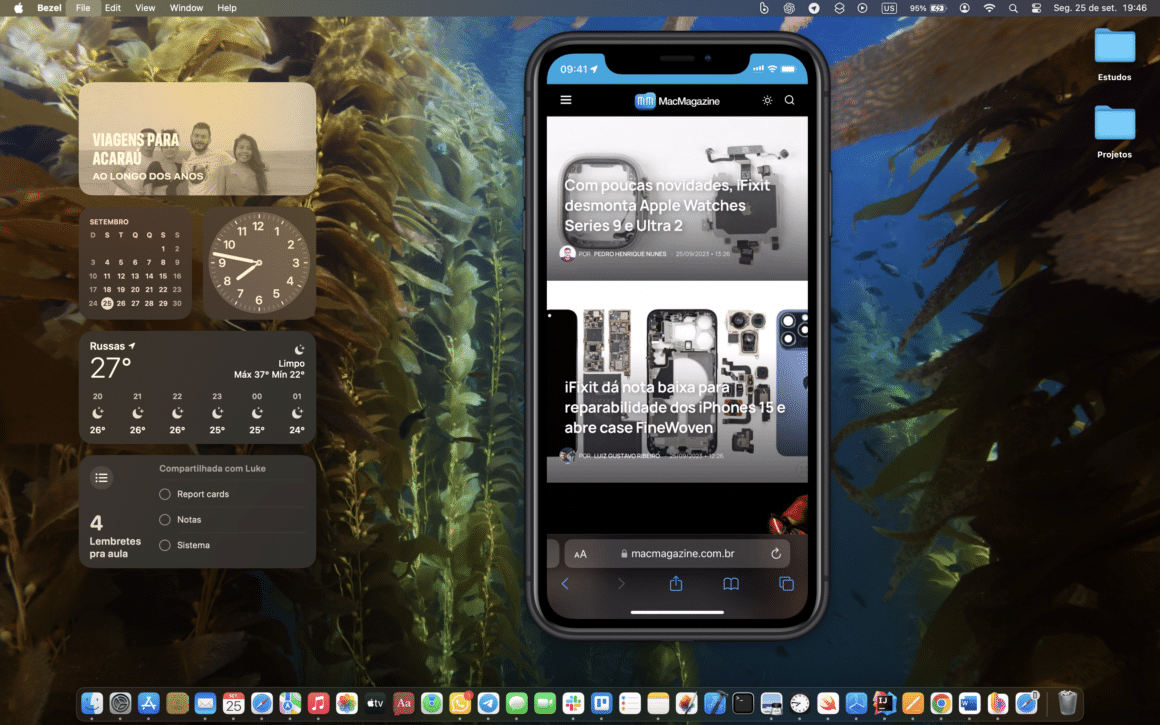Open the Window menu in Bezel
The height and width of the screenshot is (725, 1160).
pyautogui.click(x=186, y=8)
